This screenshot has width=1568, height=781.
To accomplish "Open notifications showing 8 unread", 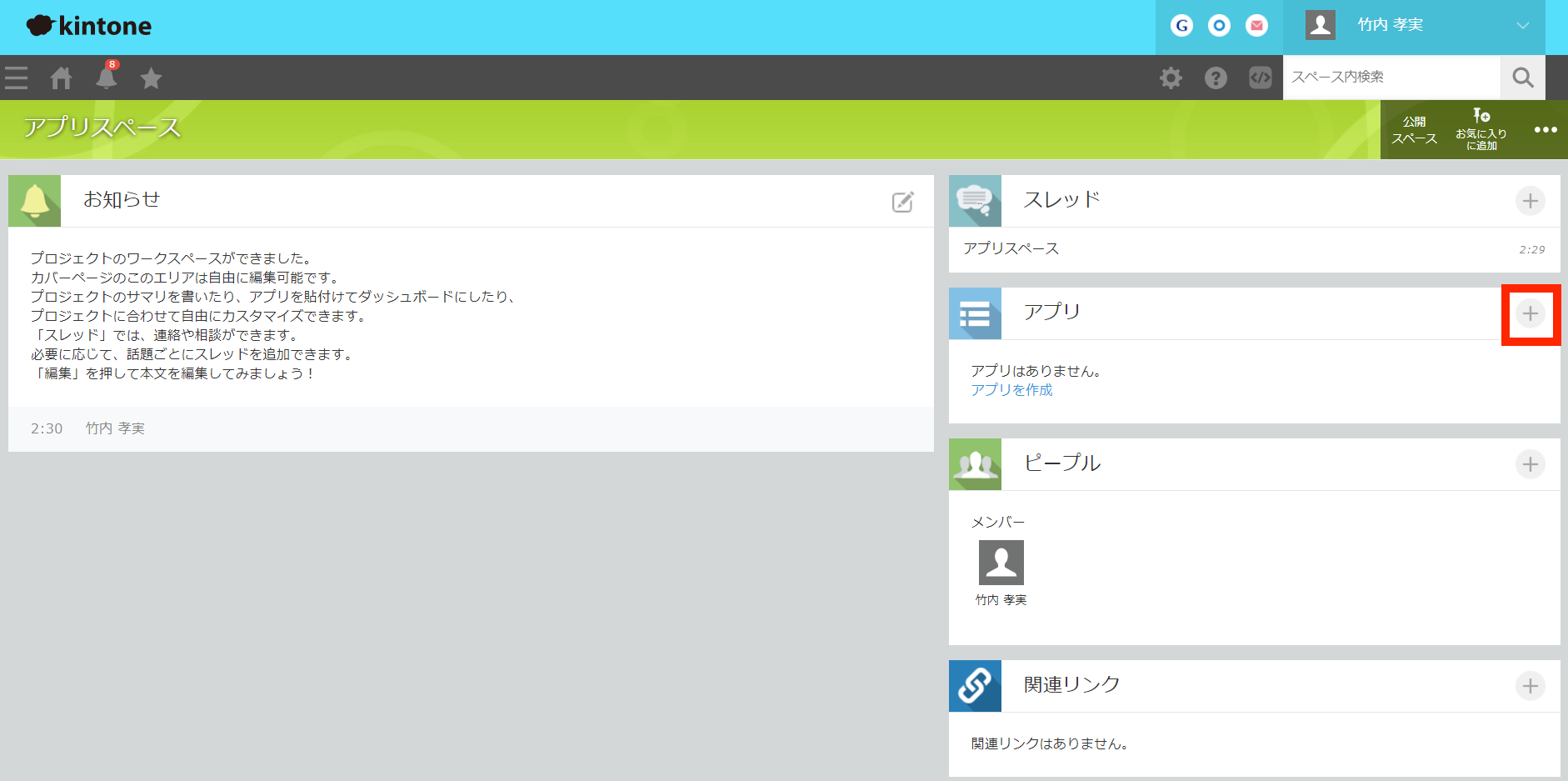I will click(106, 78).
